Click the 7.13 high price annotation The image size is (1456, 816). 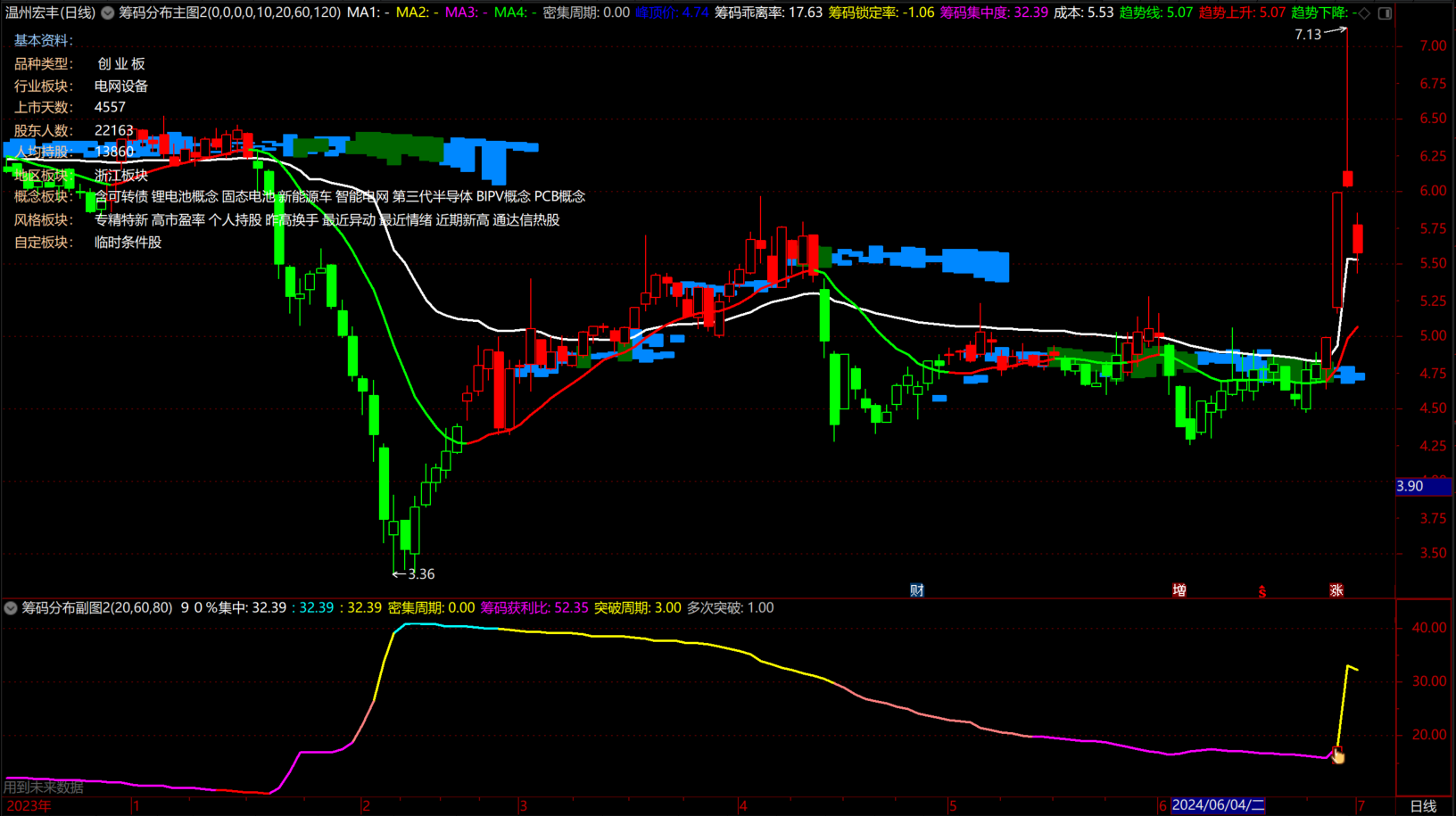tap(1308, 35)
